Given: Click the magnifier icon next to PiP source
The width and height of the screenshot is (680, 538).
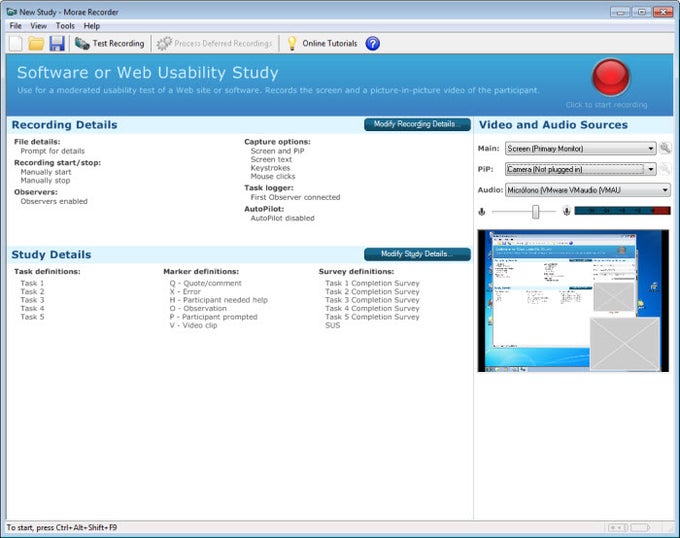Looking at the screenshot, I should pyautogui.click(x=665, y=169).
